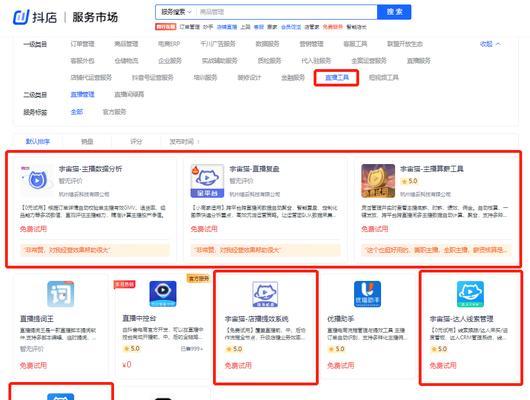
Task: Select the 代入驻服务 category
Action: pos(316,61)
